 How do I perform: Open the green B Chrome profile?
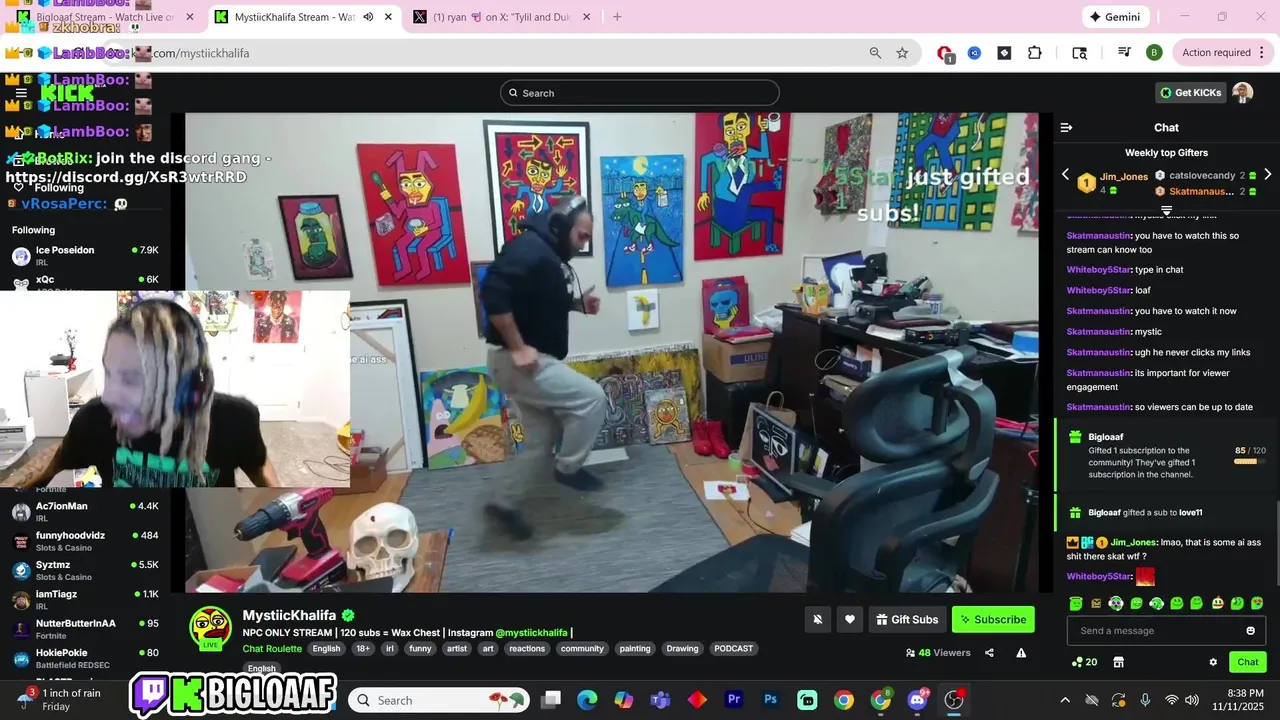click(1154, 53)
